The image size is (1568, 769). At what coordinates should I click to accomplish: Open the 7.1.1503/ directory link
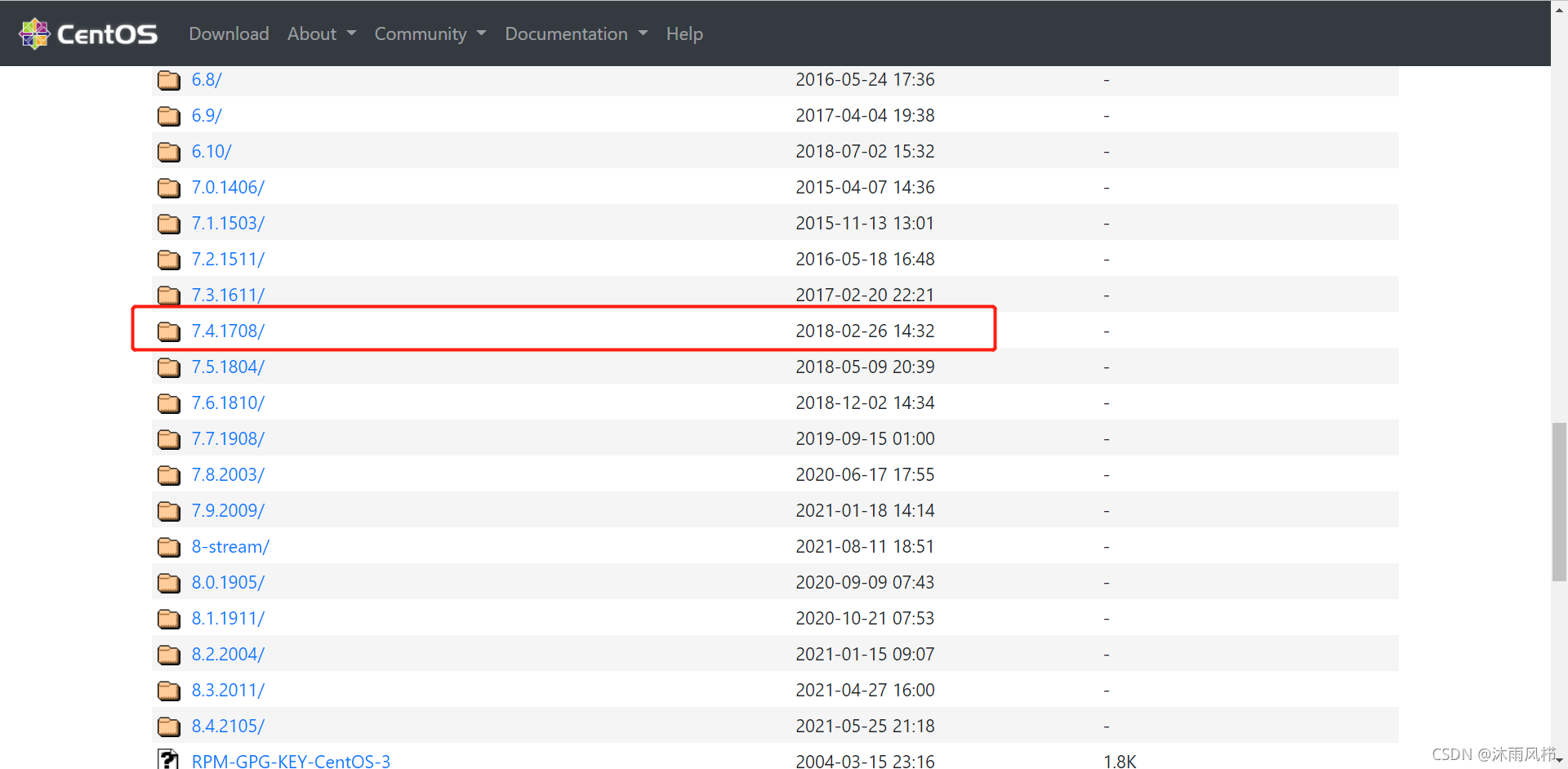tap(228, 223)
